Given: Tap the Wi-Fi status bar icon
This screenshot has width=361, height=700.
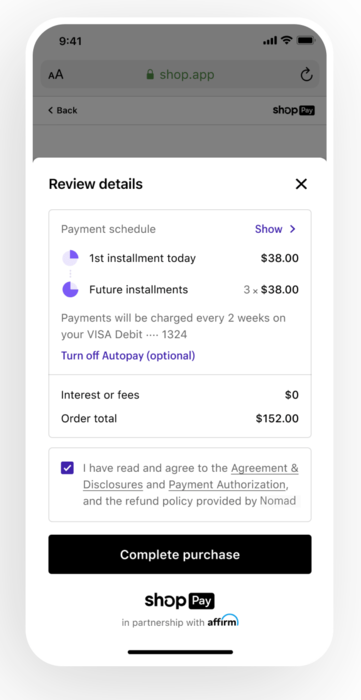Looking at the screenshot, I should tap(286, 41).
